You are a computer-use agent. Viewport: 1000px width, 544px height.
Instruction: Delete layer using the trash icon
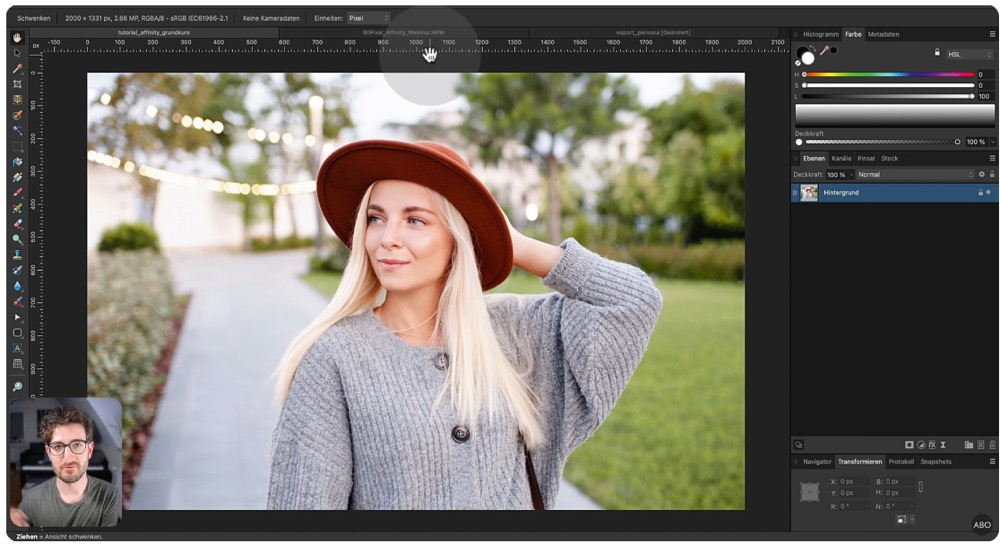click(992, 444)
